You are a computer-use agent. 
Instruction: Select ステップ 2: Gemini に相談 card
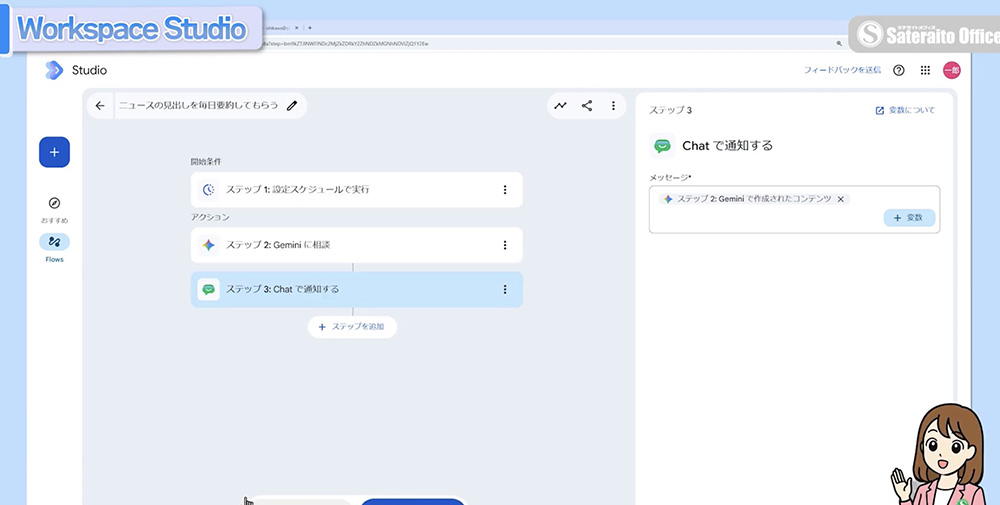coord(357,245)
